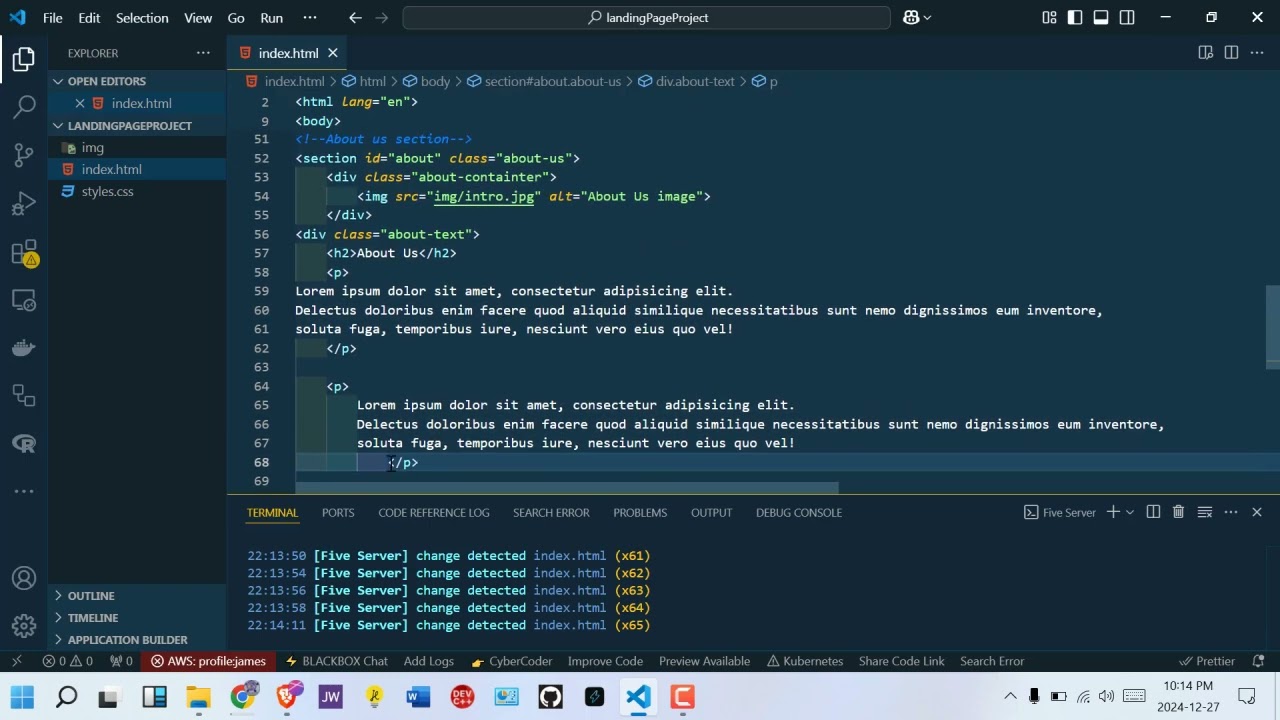Viewport: 1280px width, 720px height.
Task: Open the Selection menu
Action: (142, 18)
